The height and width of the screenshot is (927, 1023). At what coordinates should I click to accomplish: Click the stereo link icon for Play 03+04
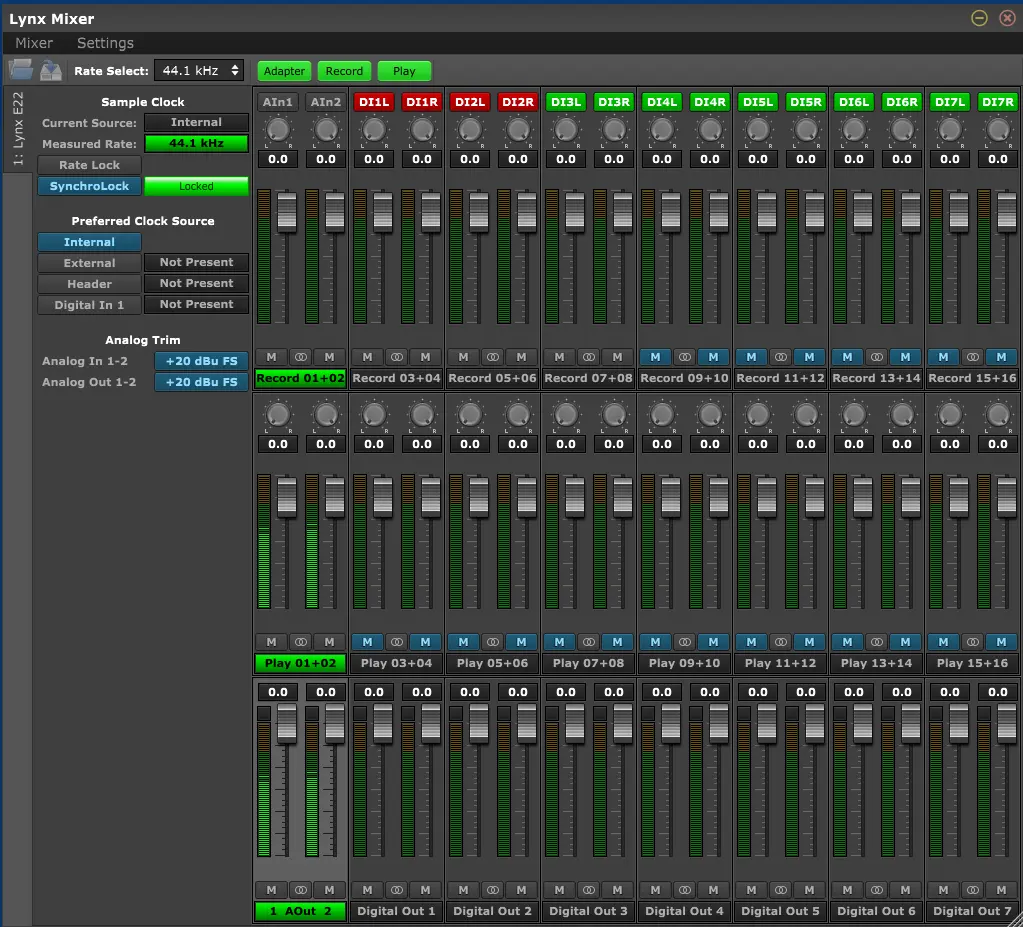pyautogui.click(x=396, y=642)
